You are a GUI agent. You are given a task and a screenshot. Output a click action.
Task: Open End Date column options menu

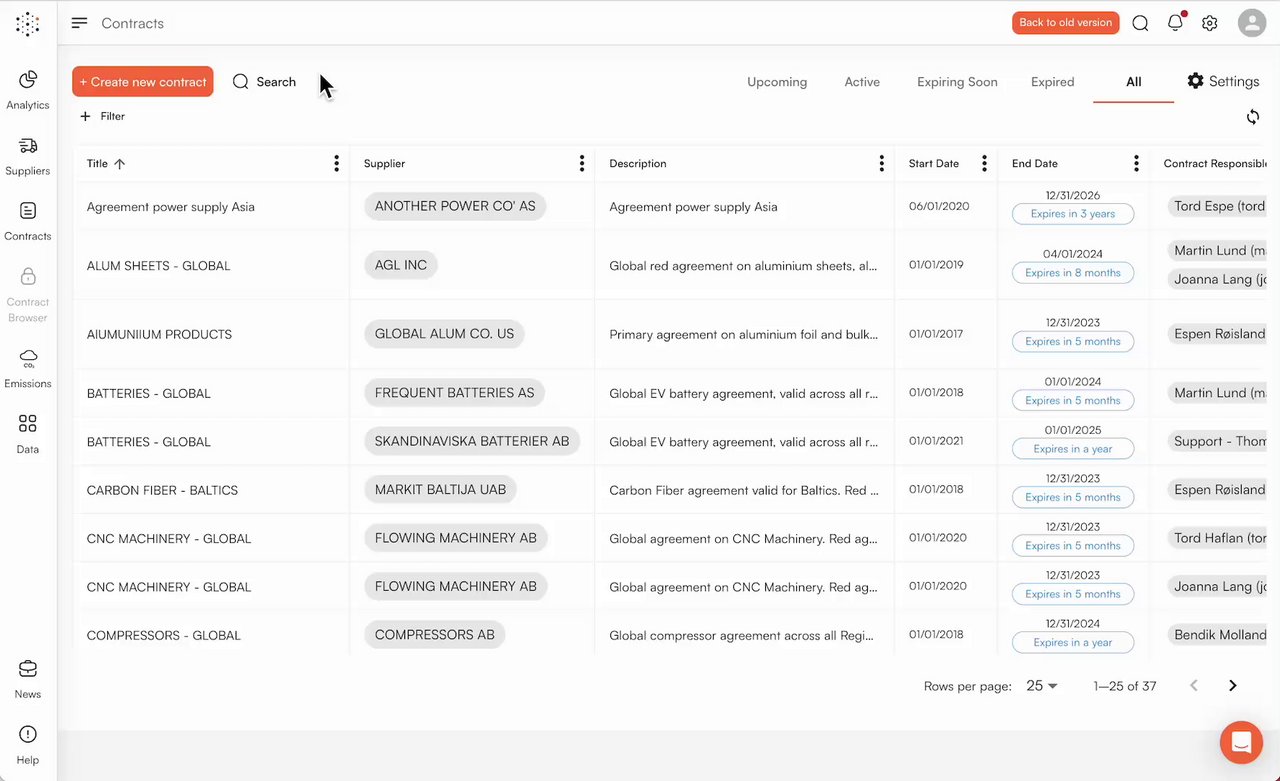tap(1136, 164)
